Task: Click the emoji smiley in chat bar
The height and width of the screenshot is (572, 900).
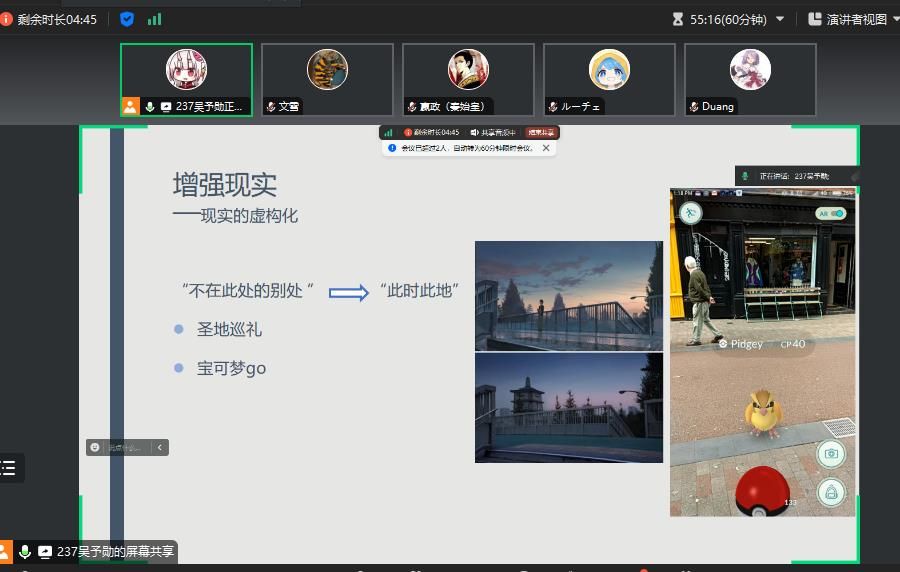Action: (95, 447)
